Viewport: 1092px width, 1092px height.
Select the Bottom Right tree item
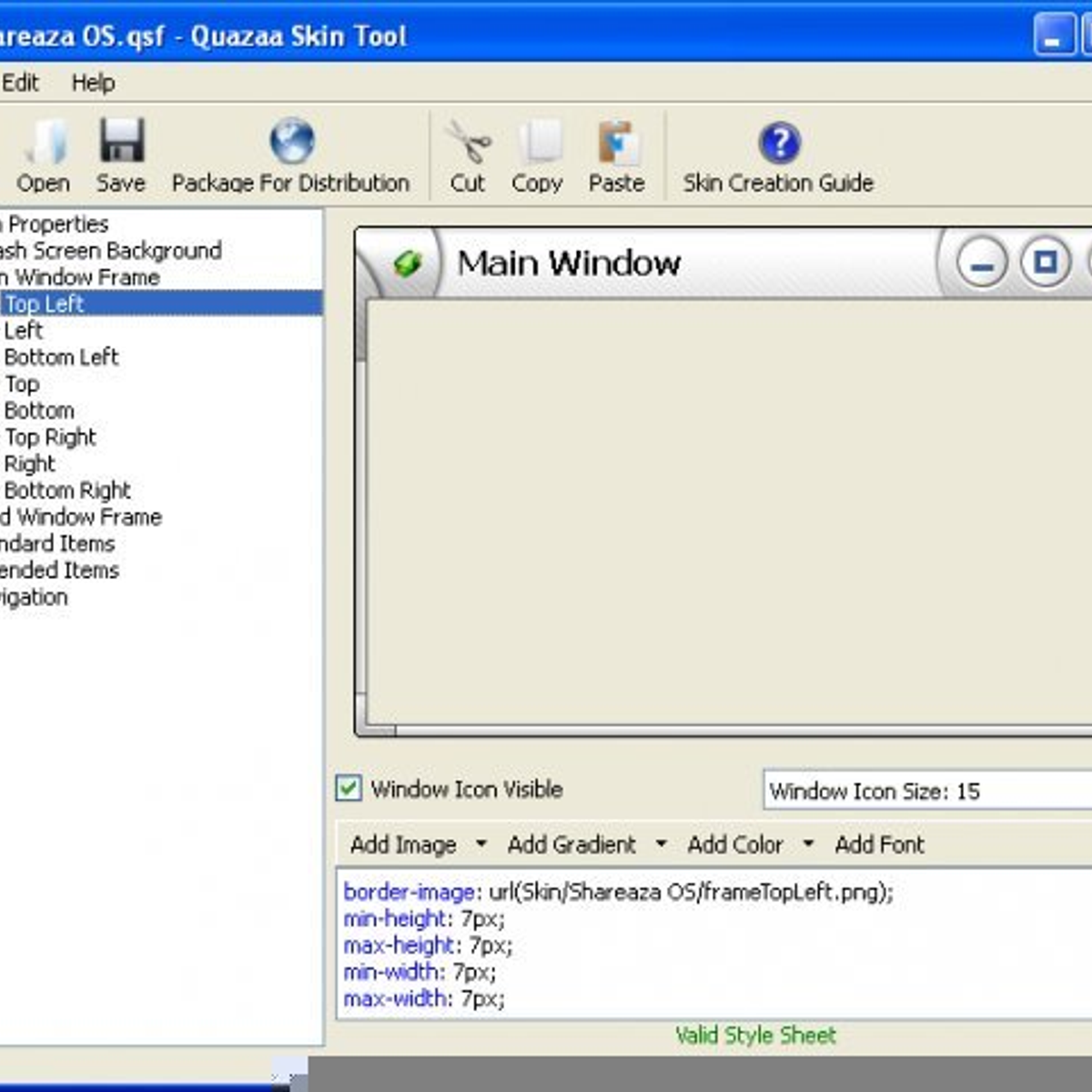(67, 490)
